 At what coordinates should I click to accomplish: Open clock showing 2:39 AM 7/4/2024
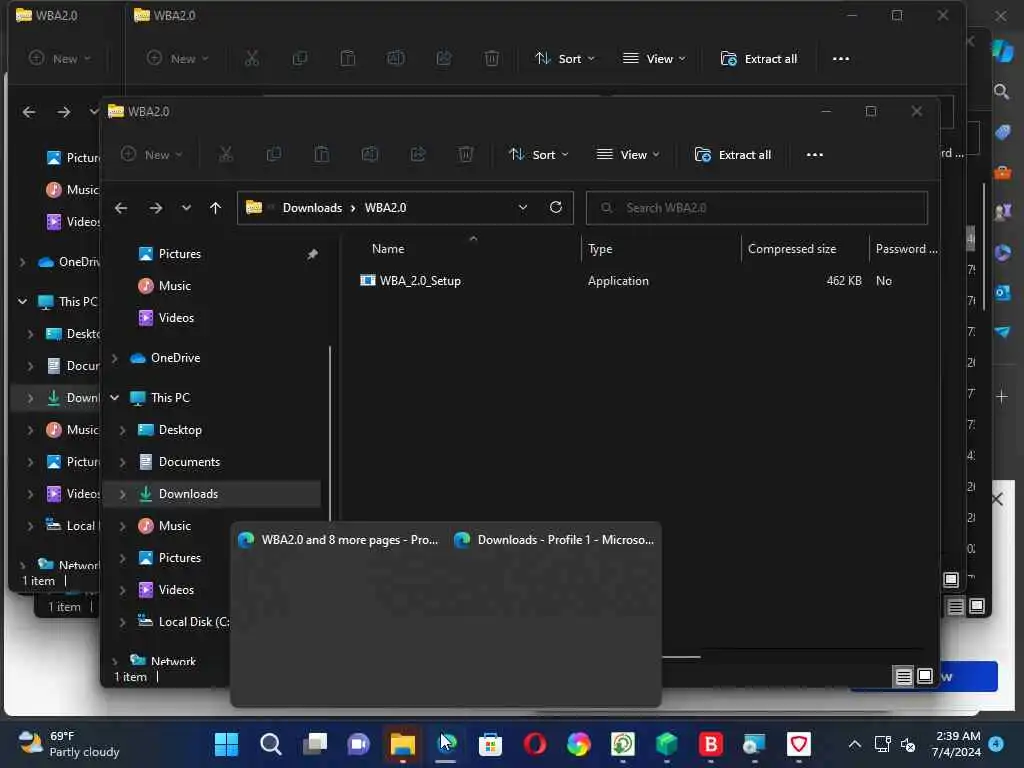point(957,744)
